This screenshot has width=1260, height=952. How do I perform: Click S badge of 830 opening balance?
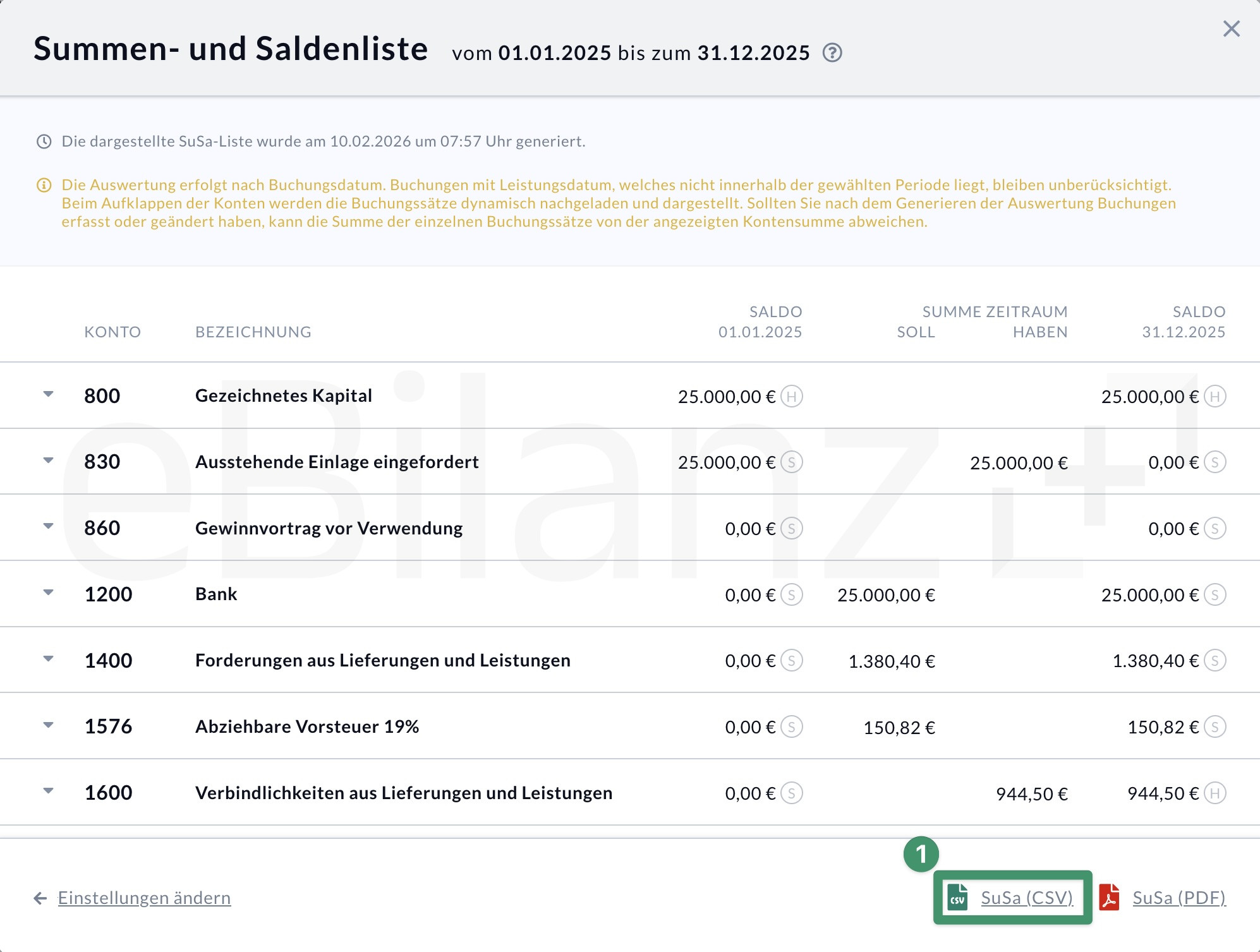point(792,462)
